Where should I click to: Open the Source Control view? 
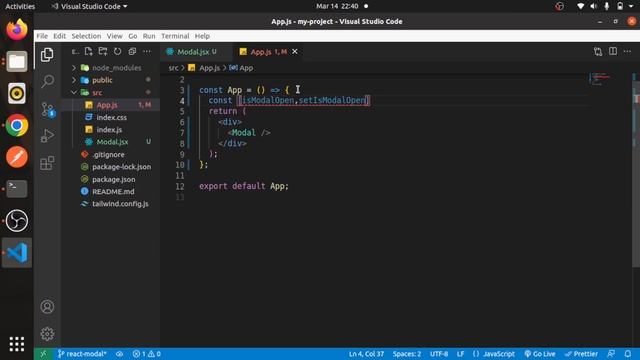(x=48, y=110)
